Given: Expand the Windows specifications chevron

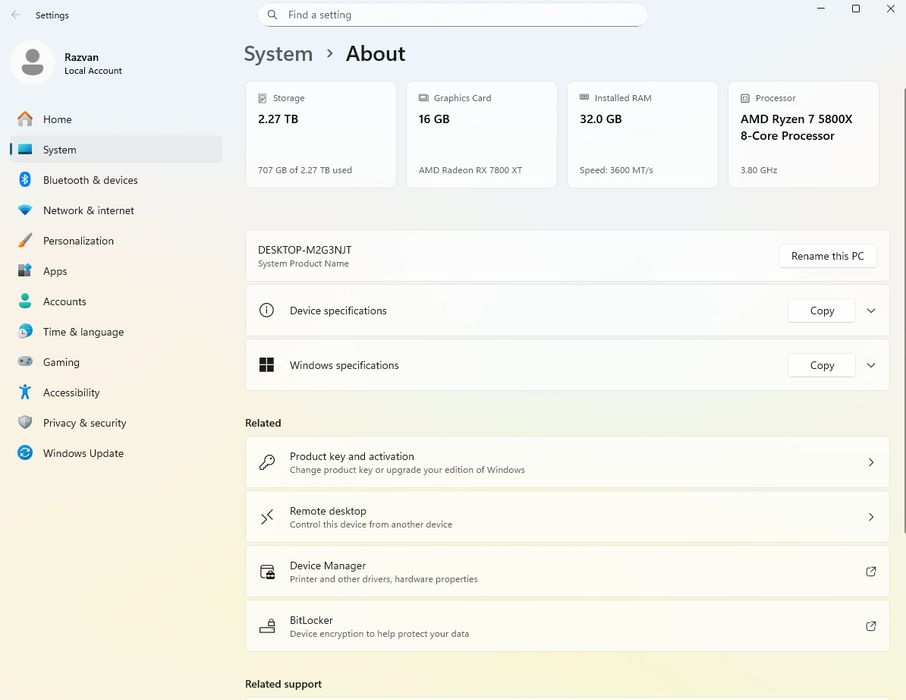Looking at the screenshot, I should click(870, 365).
